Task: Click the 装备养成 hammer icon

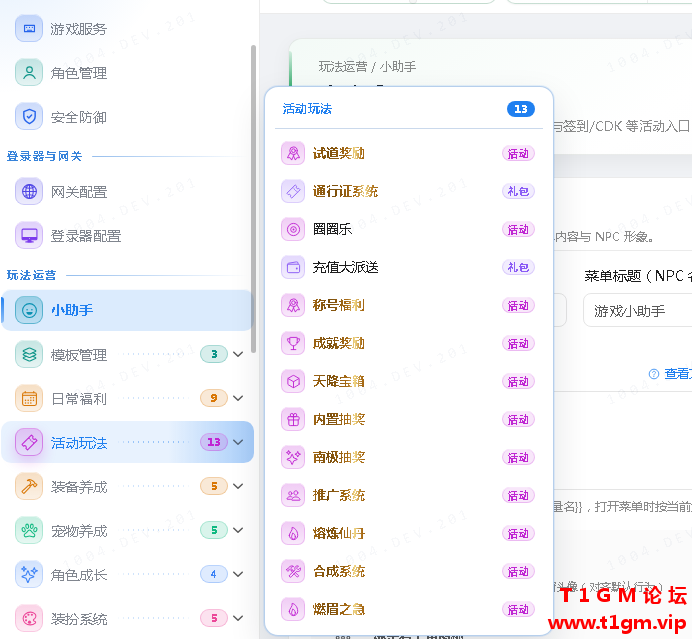Action: point(29,486)
